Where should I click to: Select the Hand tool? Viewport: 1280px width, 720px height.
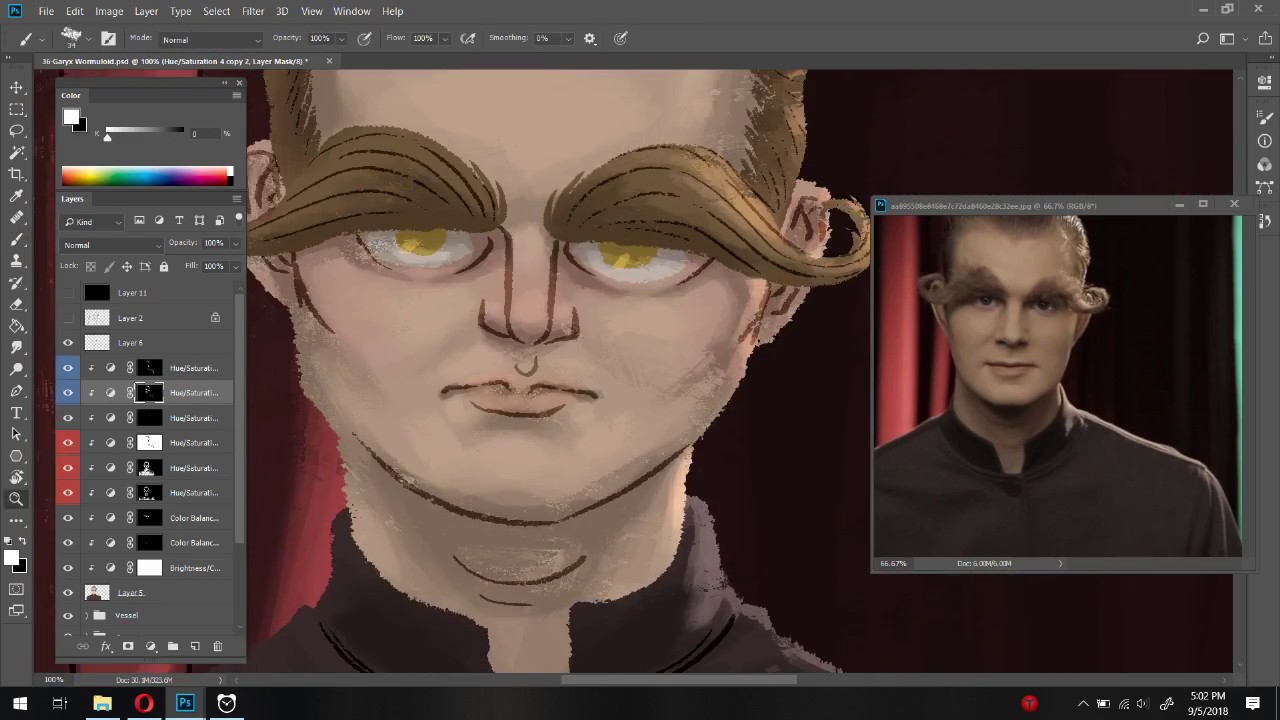click(x=17, y=477)
